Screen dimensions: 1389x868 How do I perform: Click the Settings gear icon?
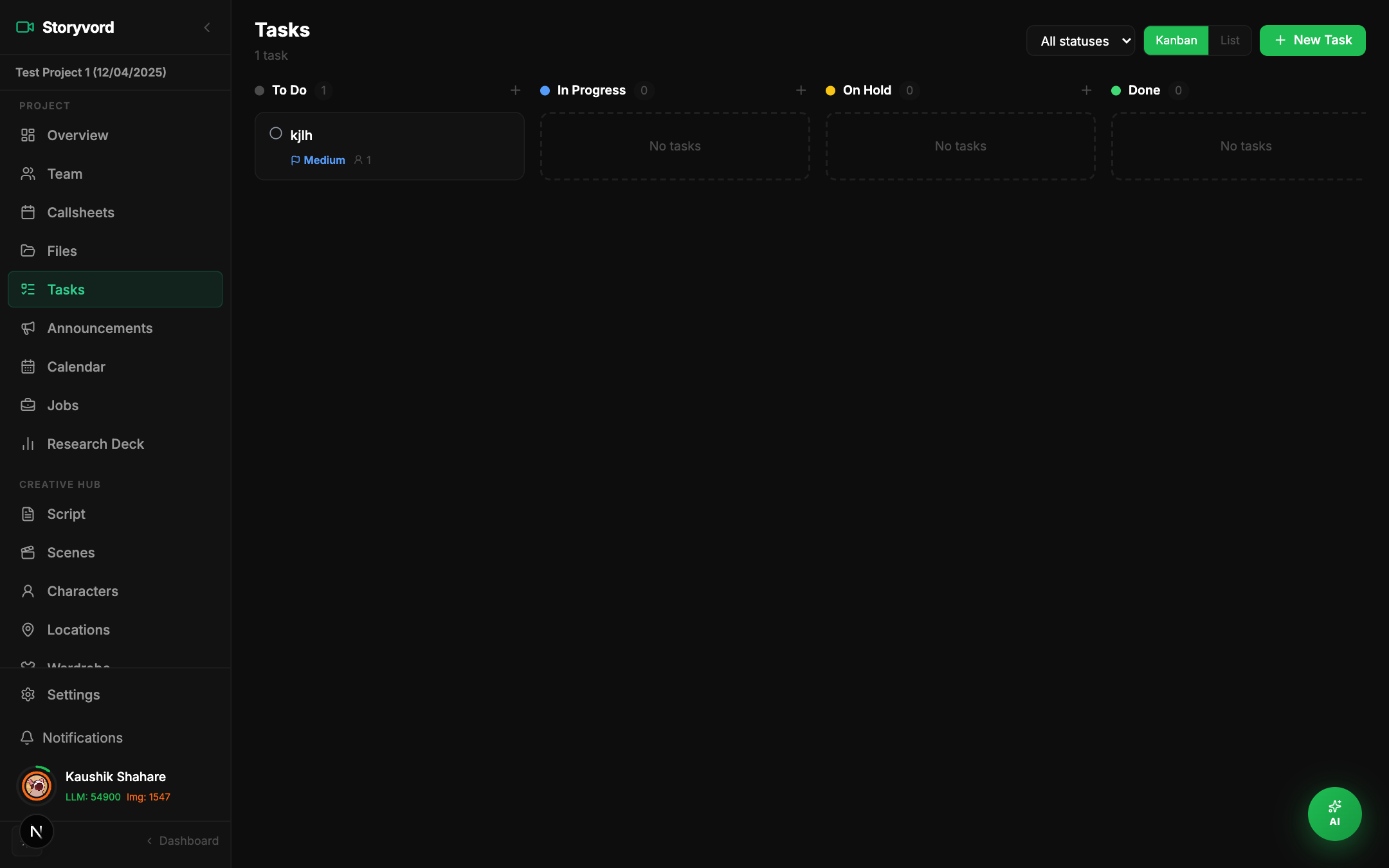(28, 694)
